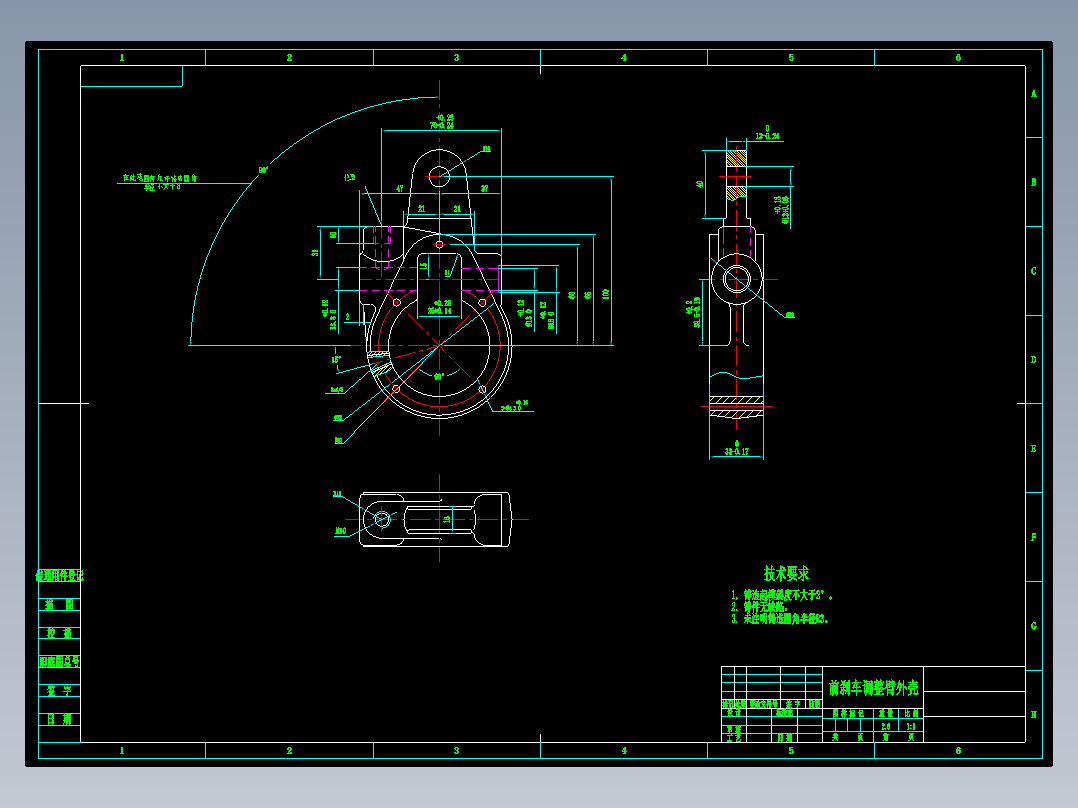Screen dimensions: 1078x808
Task: Click the small hole at top of arm
Action: (x=439, y=176)
